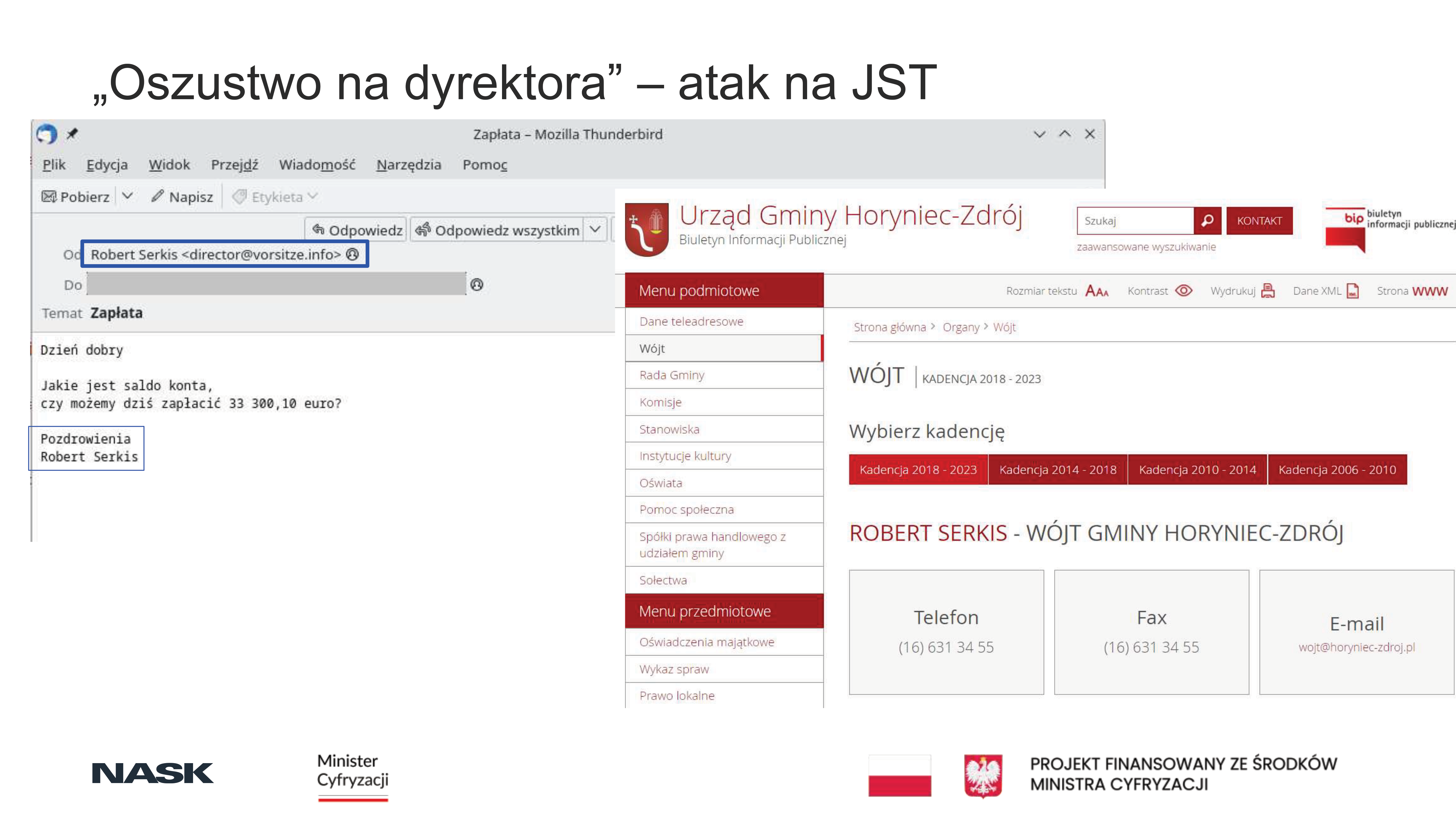Open the Pomoc menu
The width and height of the screenshot is (1456, 819).
pos(485,164)
